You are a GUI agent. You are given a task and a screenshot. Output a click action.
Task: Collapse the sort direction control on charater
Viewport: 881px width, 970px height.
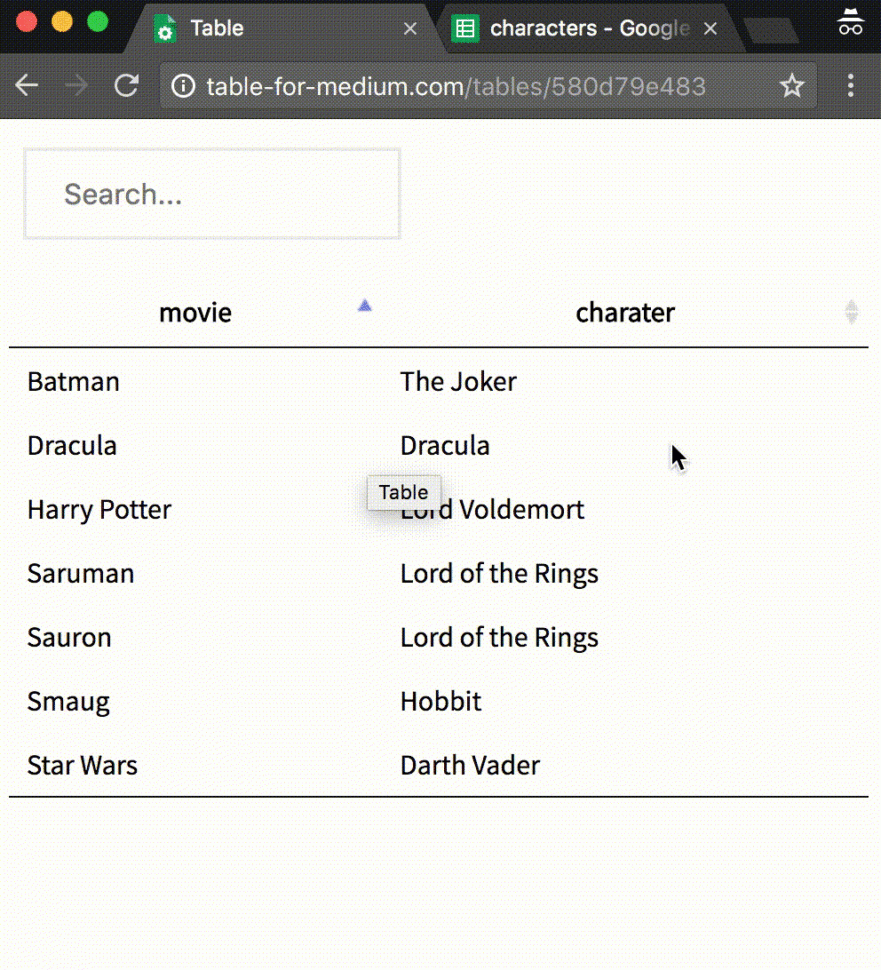point(851,312)
